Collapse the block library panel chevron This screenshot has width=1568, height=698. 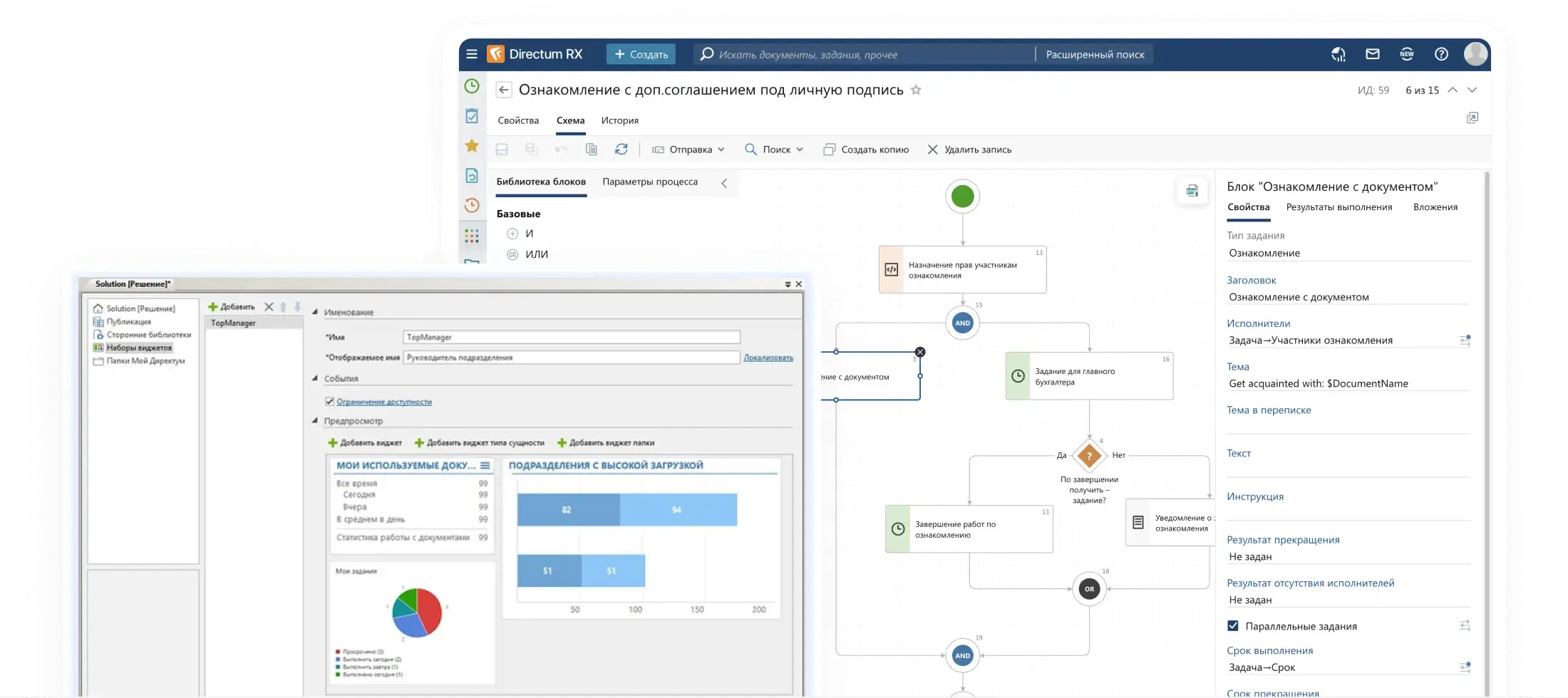(724, 183)
